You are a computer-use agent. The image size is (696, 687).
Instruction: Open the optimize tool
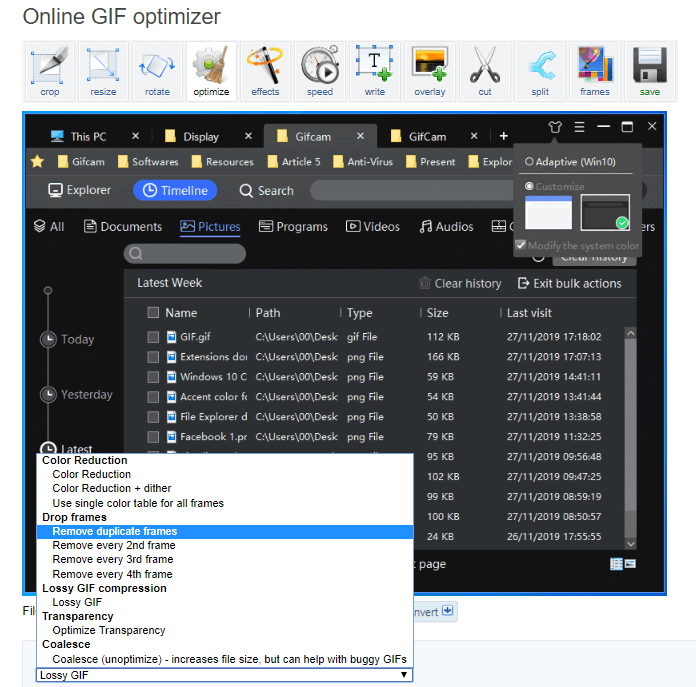coord(211,71)
